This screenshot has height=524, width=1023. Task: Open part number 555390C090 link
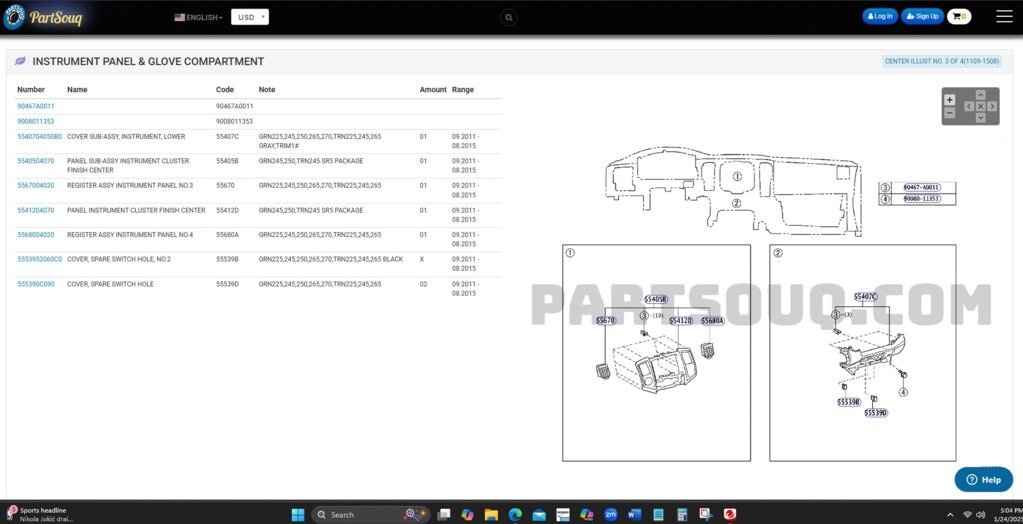coord(36,284)
